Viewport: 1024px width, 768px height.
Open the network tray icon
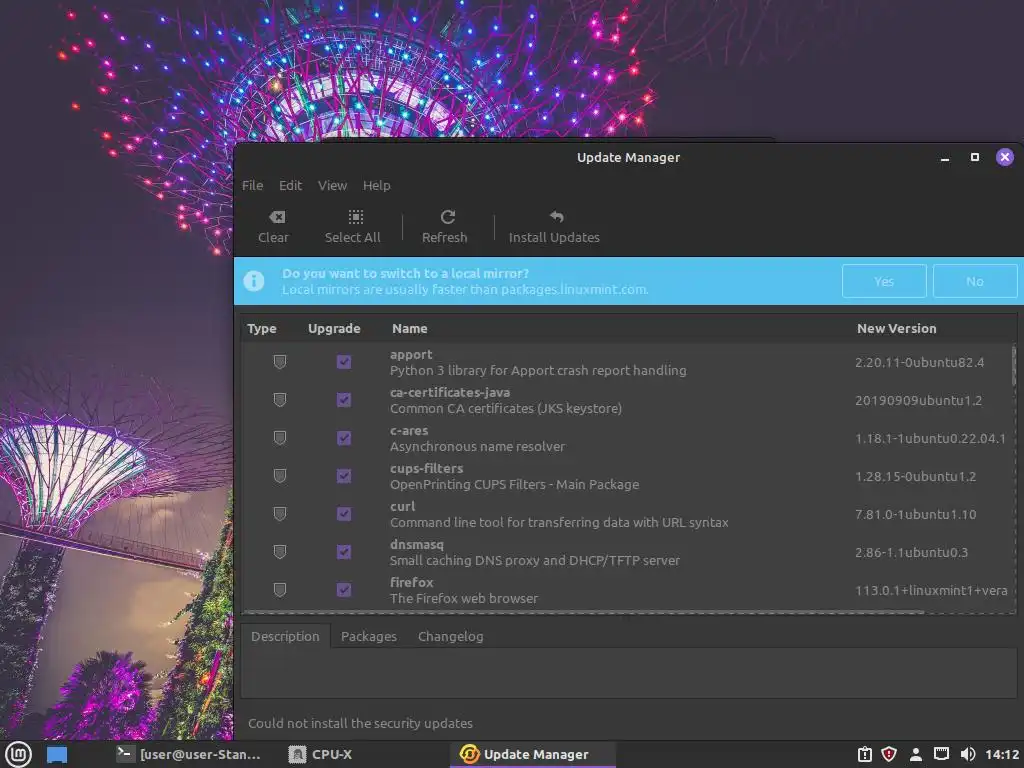(941, 754)
